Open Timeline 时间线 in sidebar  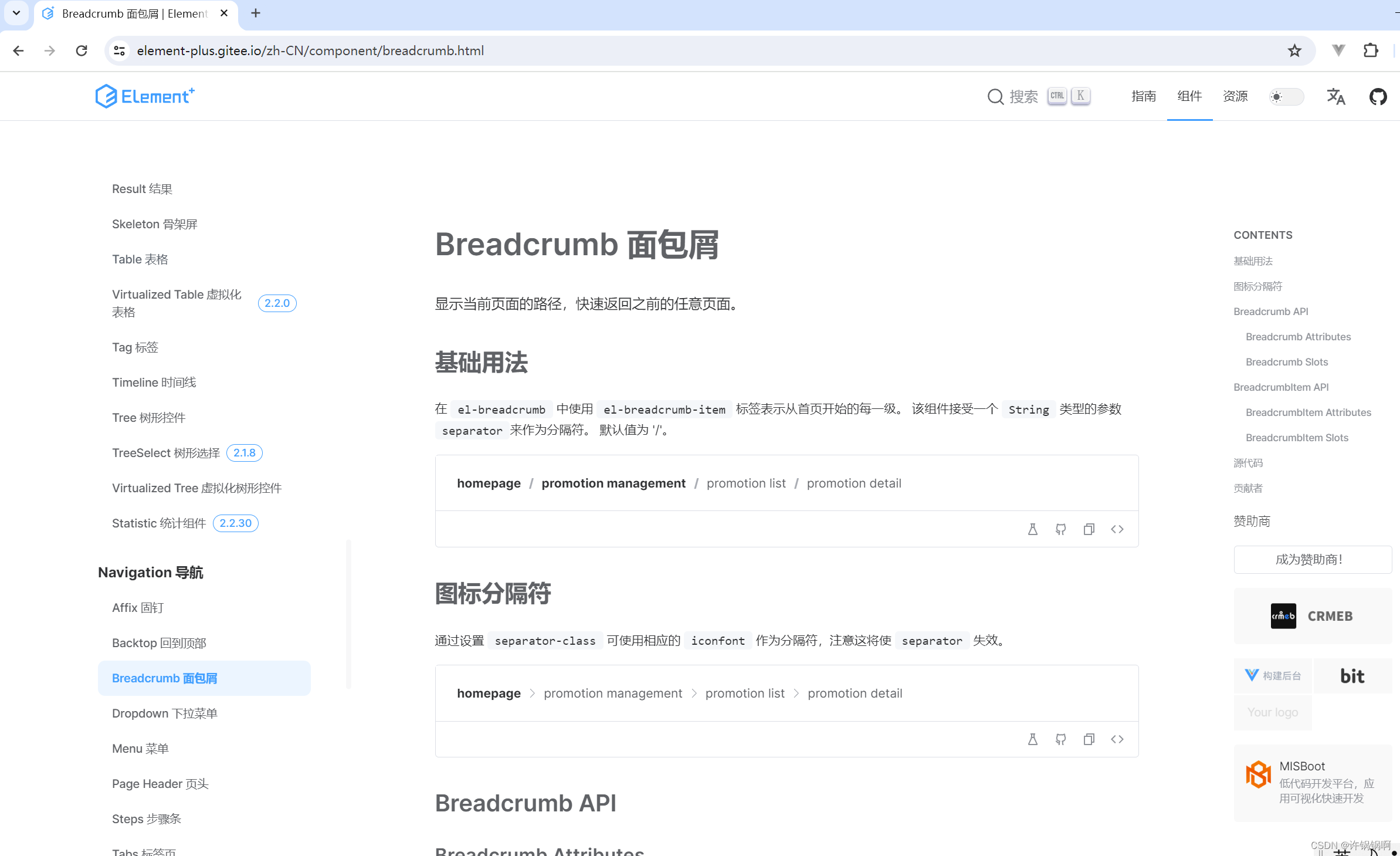click(x=154, y=383)
